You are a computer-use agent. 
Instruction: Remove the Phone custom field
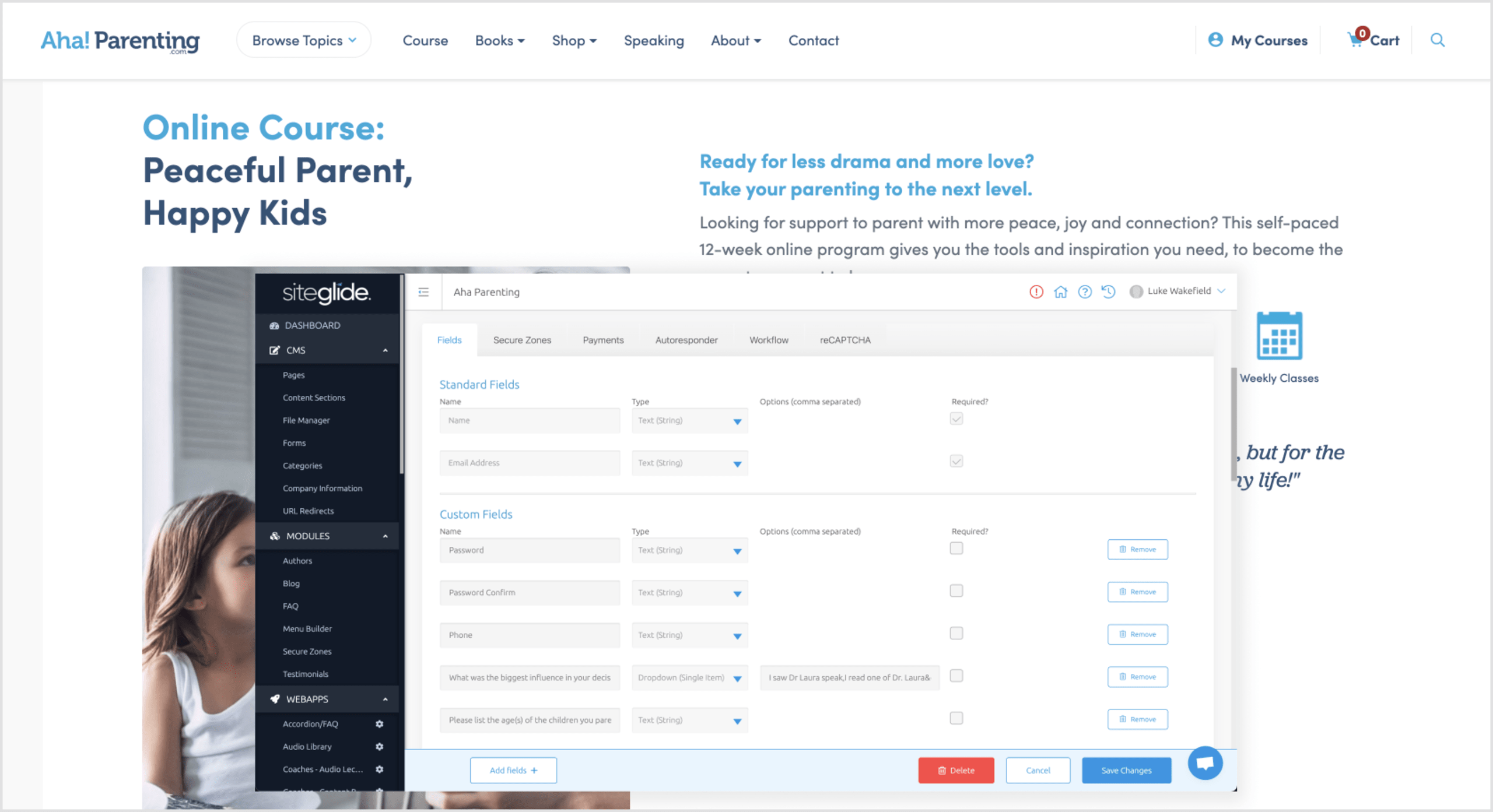(1137, 635)
